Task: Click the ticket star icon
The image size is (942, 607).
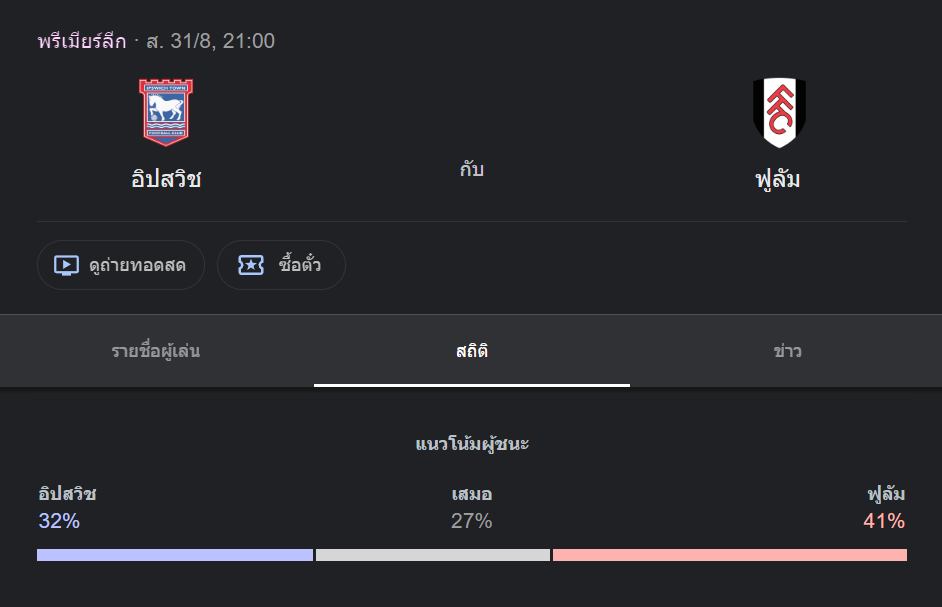Action: click(x=251, y=265)
